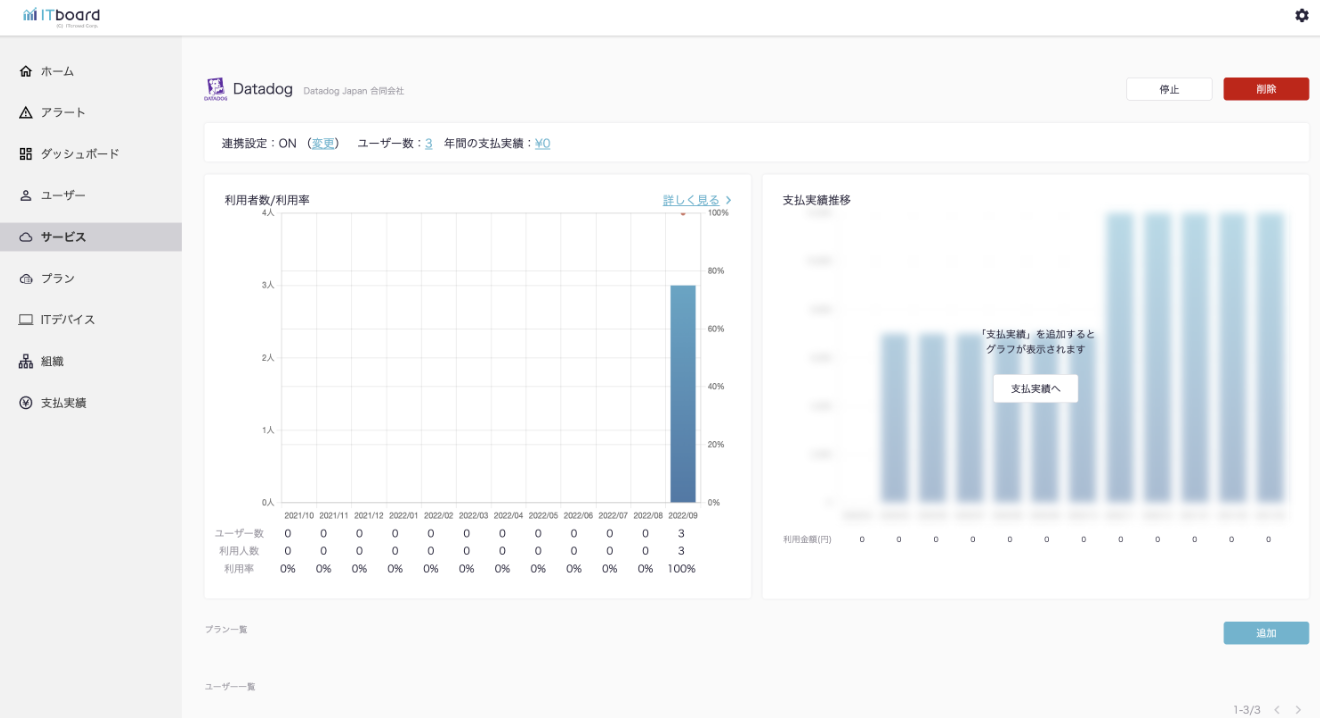1320x718 pixels.
Task: Click the yen payment records icon
Action: tap(26, 403)
